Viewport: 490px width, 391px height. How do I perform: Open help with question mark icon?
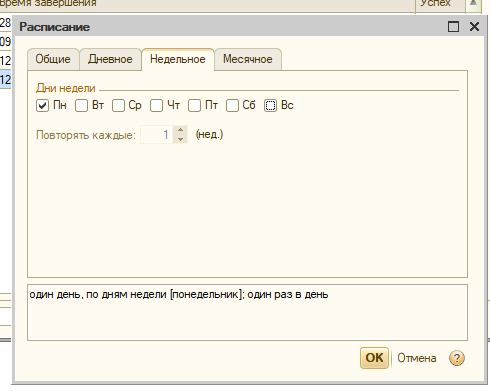coord(457,358)
